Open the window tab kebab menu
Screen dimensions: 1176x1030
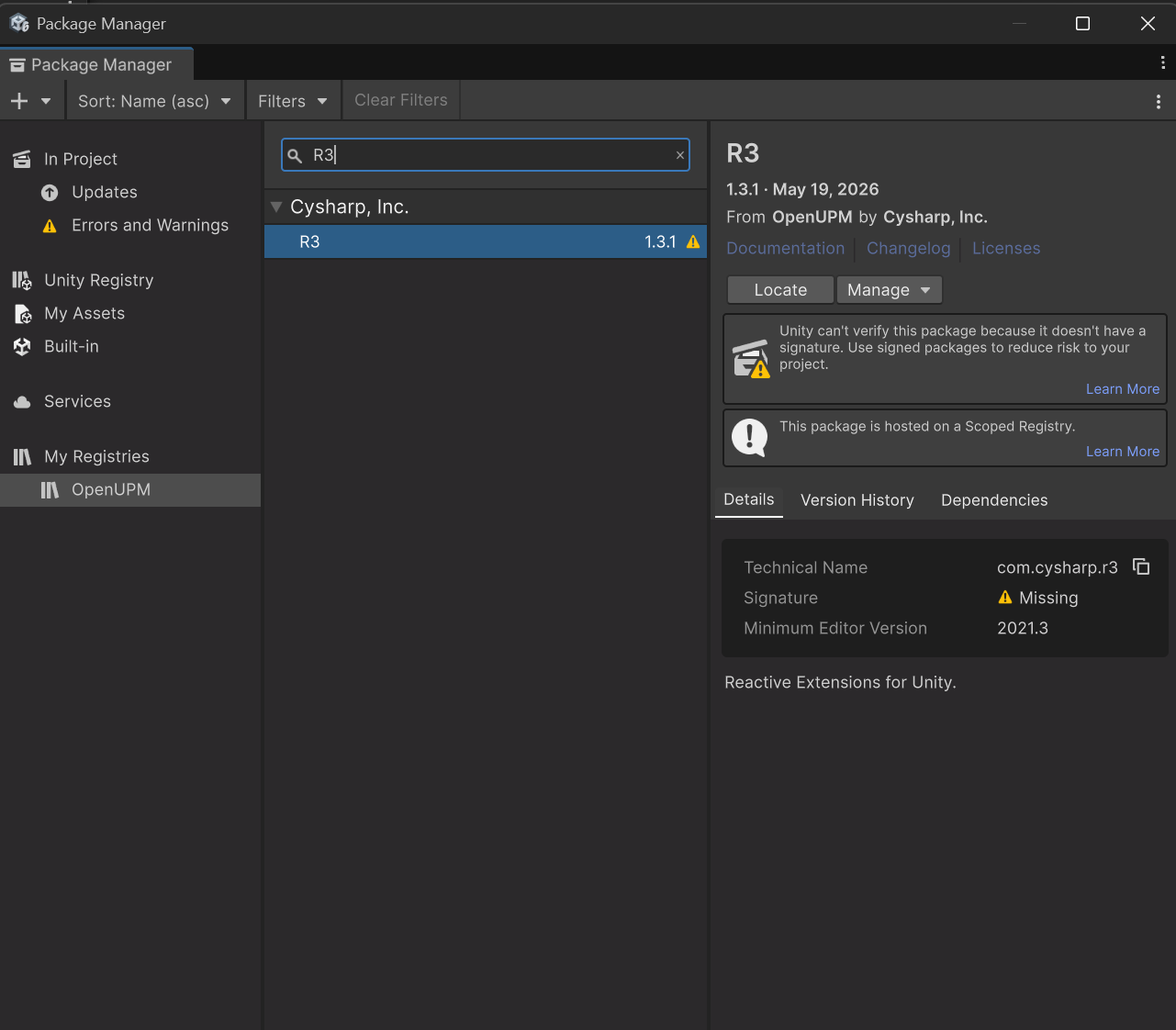pos(1162,62)
